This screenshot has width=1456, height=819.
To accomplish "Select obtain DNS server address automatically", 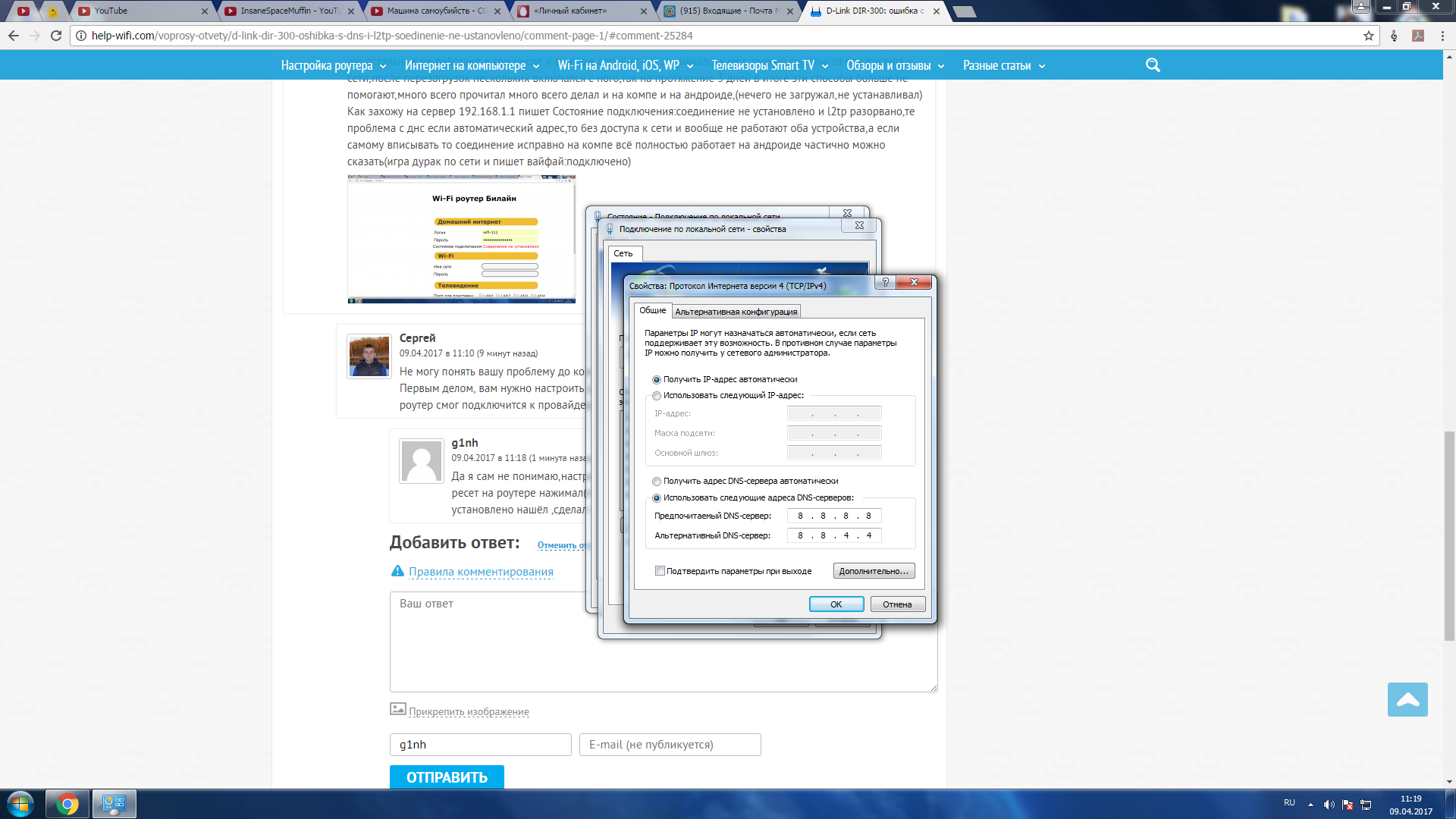I will point(657,482).
